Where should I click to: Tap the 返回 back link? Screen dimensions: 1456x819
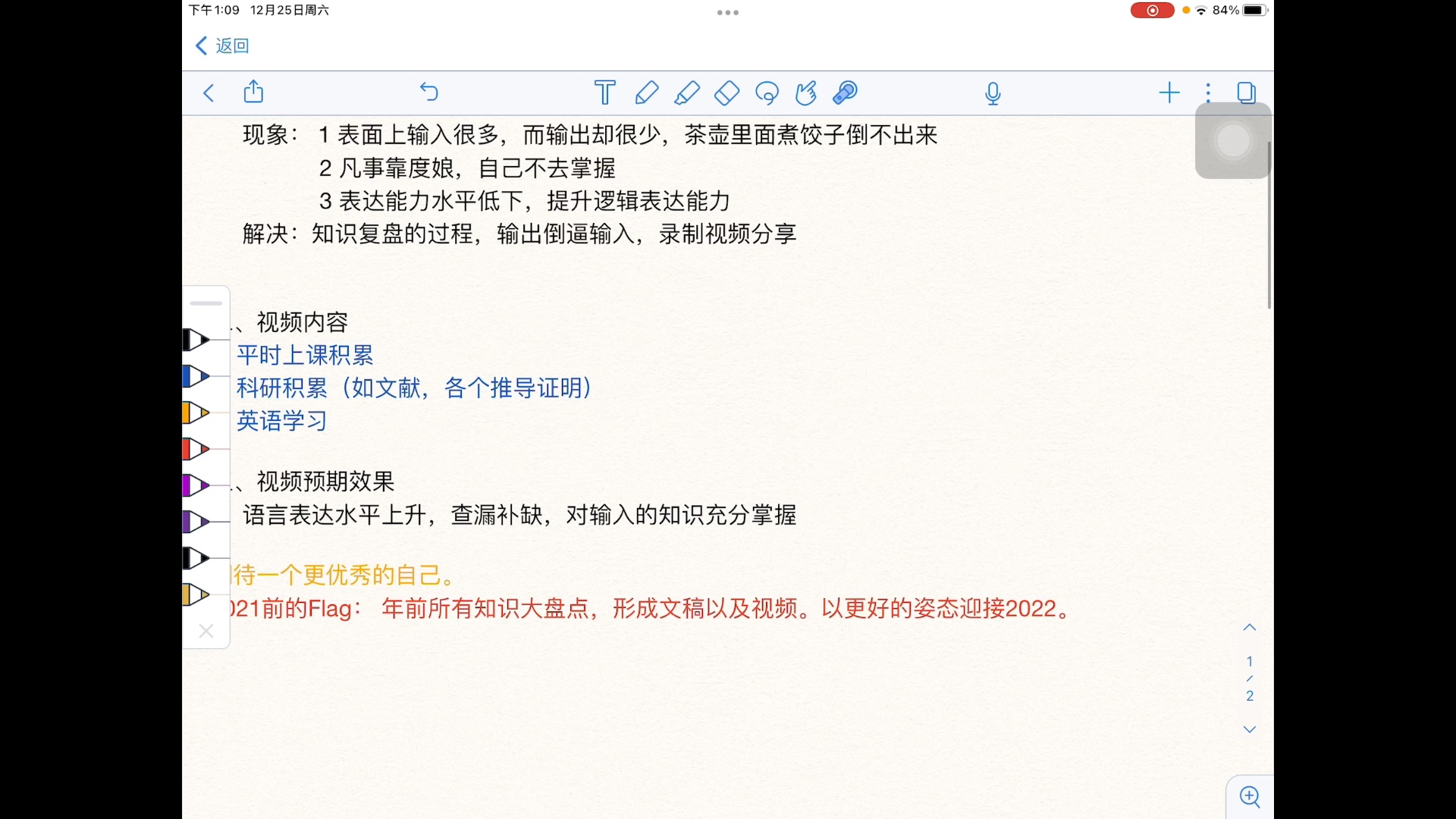tap(222, 45)
